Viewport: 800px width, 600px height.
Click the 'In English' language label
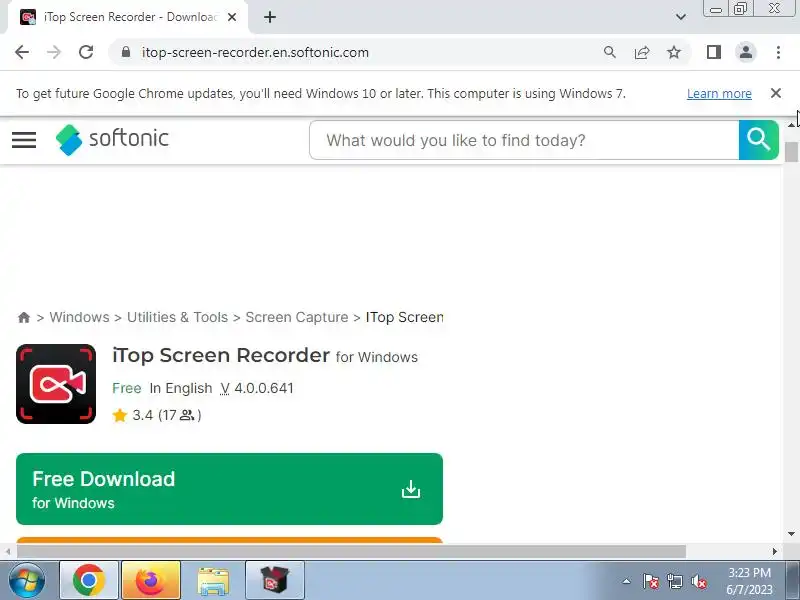[x=181, y=388]
